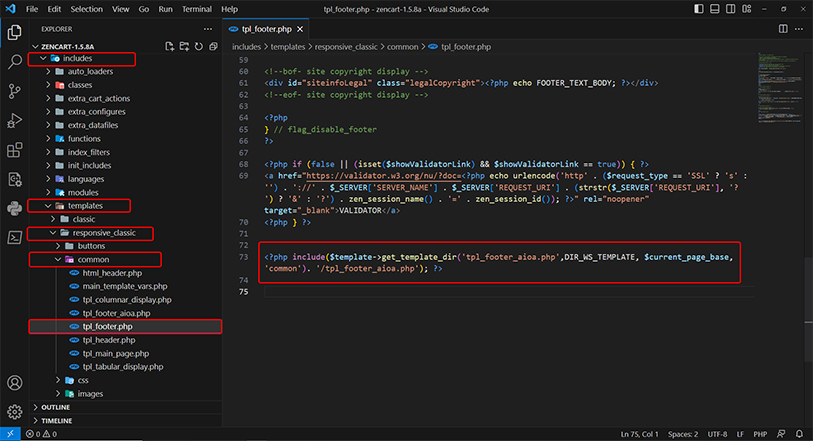The width and height of the screenshot is (813, 441).
Task: Toggle the bottom panel layout icon
Action: click(x=714, y=9)
